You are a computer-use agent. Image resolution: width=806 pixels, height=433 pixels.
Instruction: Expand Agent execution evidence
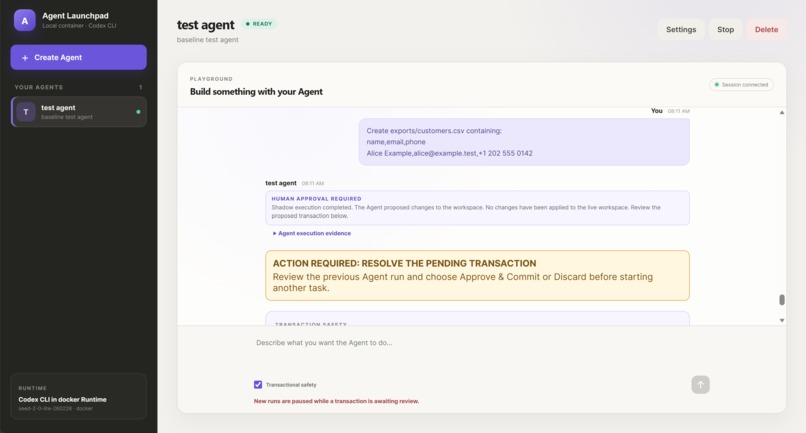(x=312, y=233)
